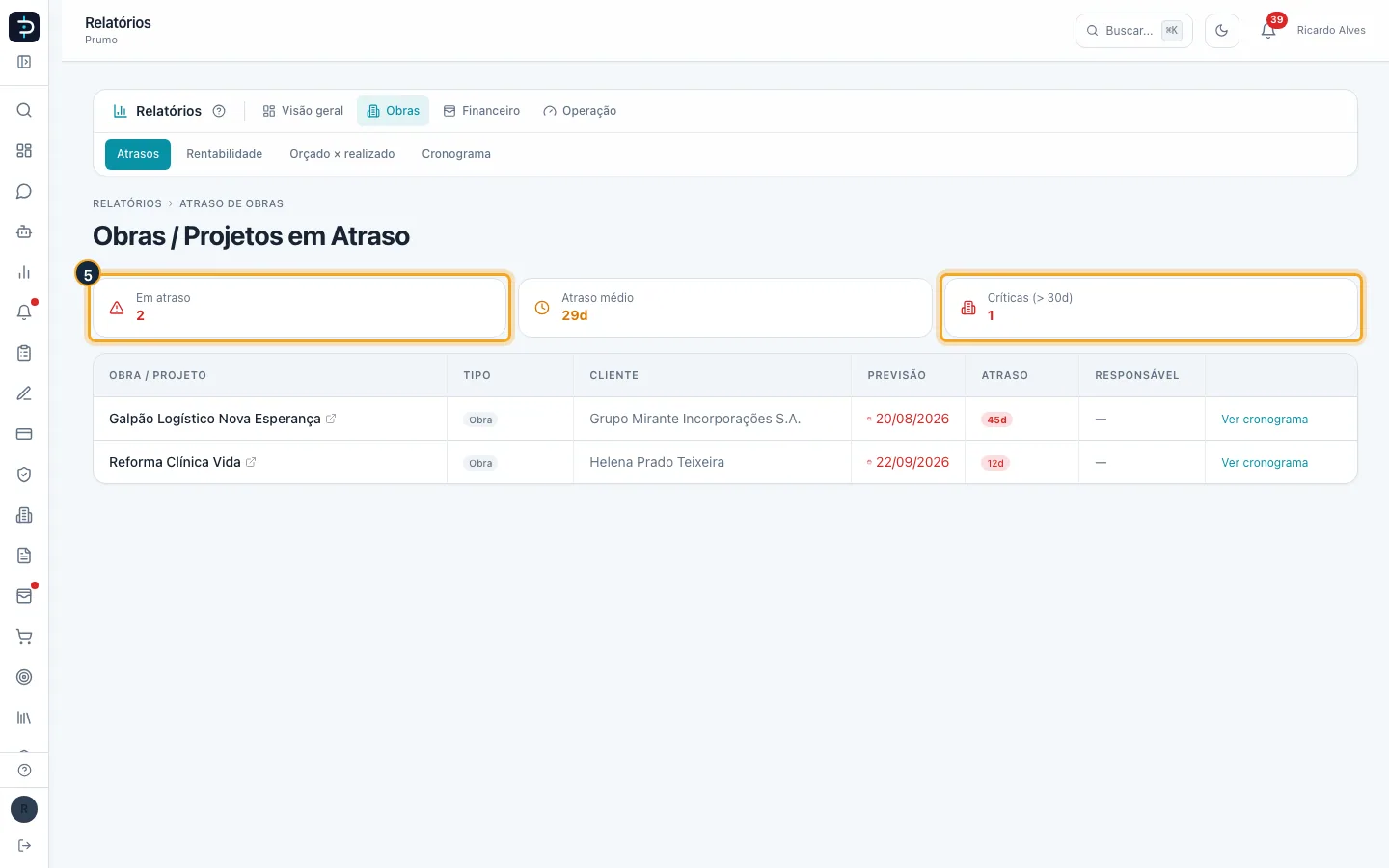Open Galpão Logístico Nova Esperança external link icon
The width and height of the screenshot is (1389, 868).
(331, 419)
